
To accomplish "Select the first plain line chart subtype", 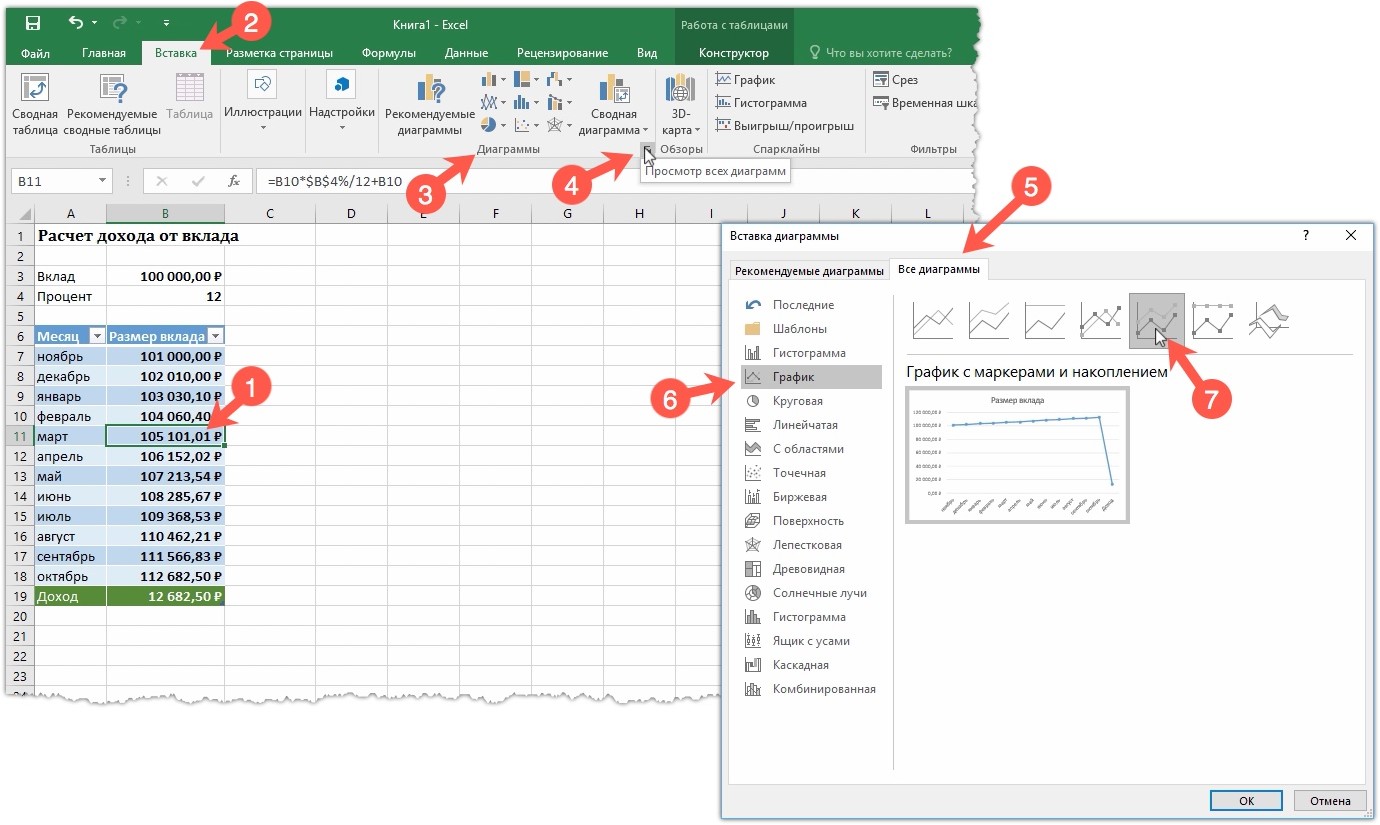I will pos(932,321).
